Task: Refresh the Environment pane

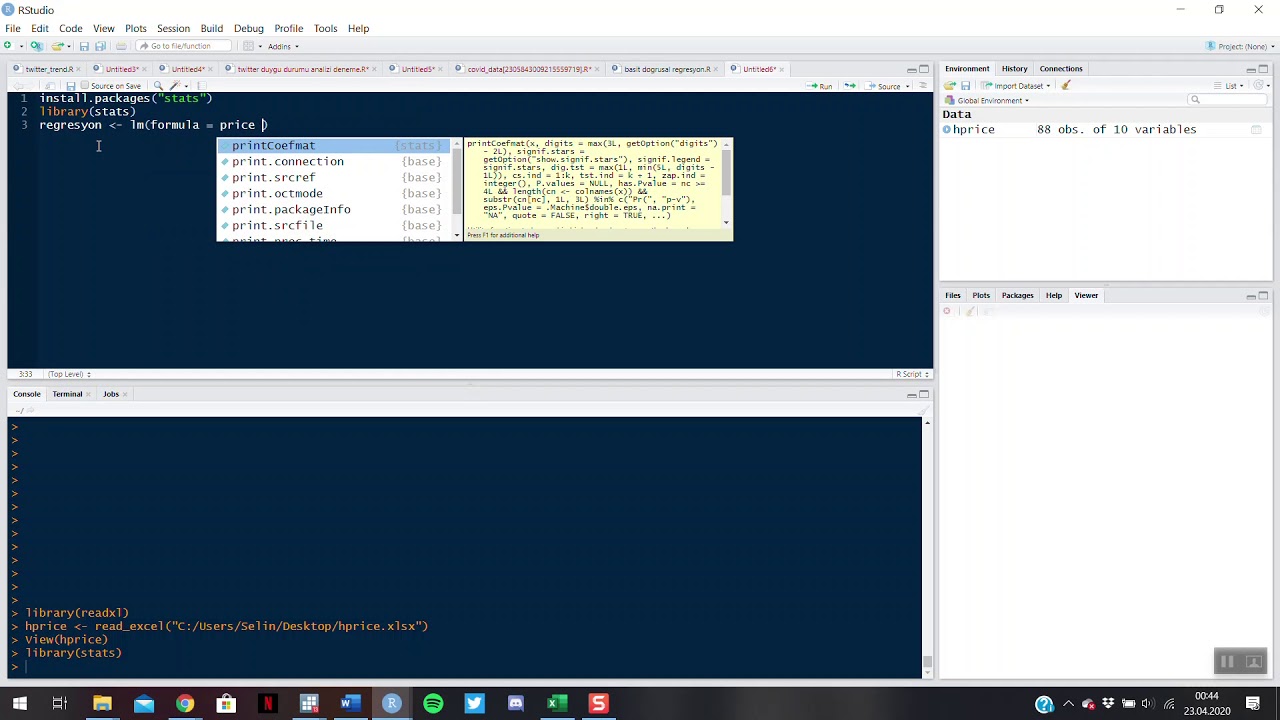Action: click(1258, 86)
